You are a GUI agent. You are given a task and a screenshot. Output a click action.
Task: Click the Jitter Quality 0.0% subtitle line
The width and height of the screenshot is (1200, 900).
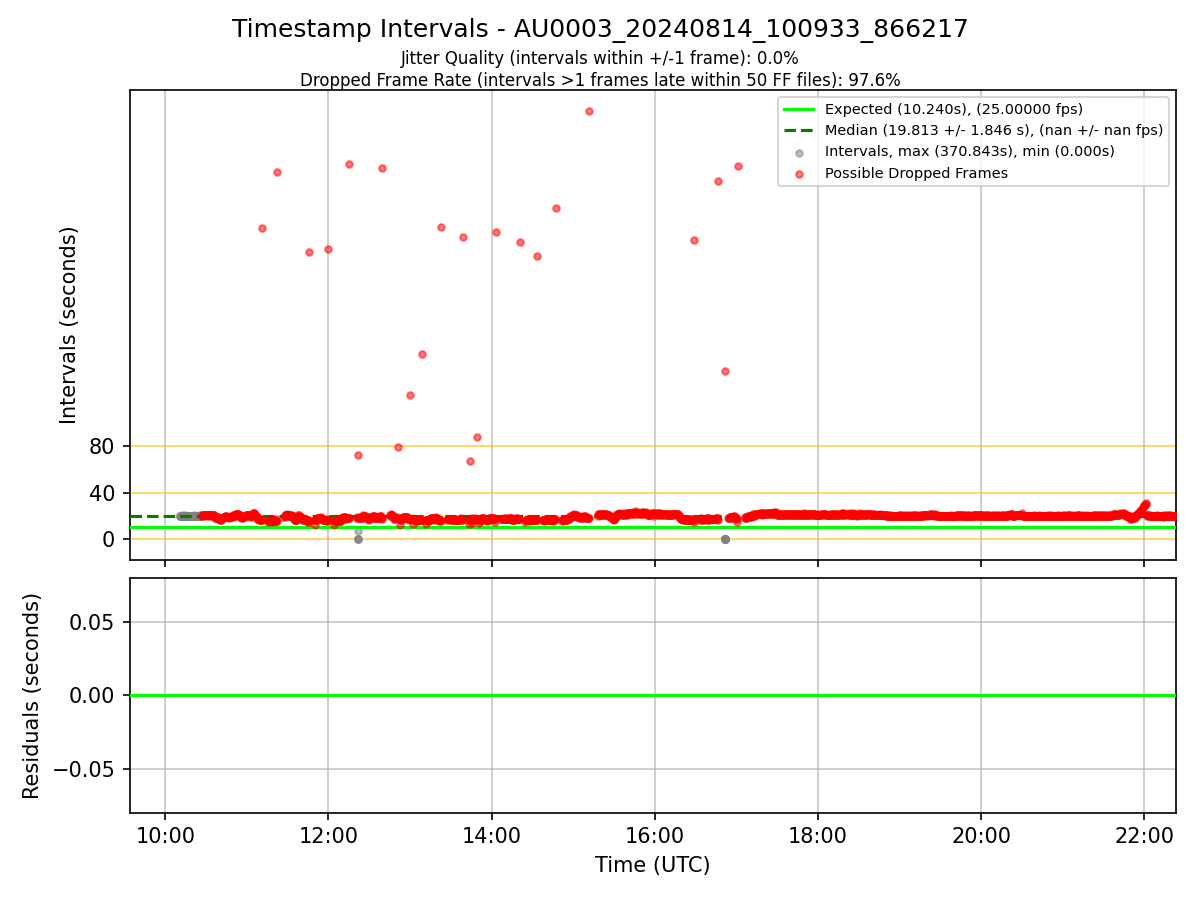[600, 58]
